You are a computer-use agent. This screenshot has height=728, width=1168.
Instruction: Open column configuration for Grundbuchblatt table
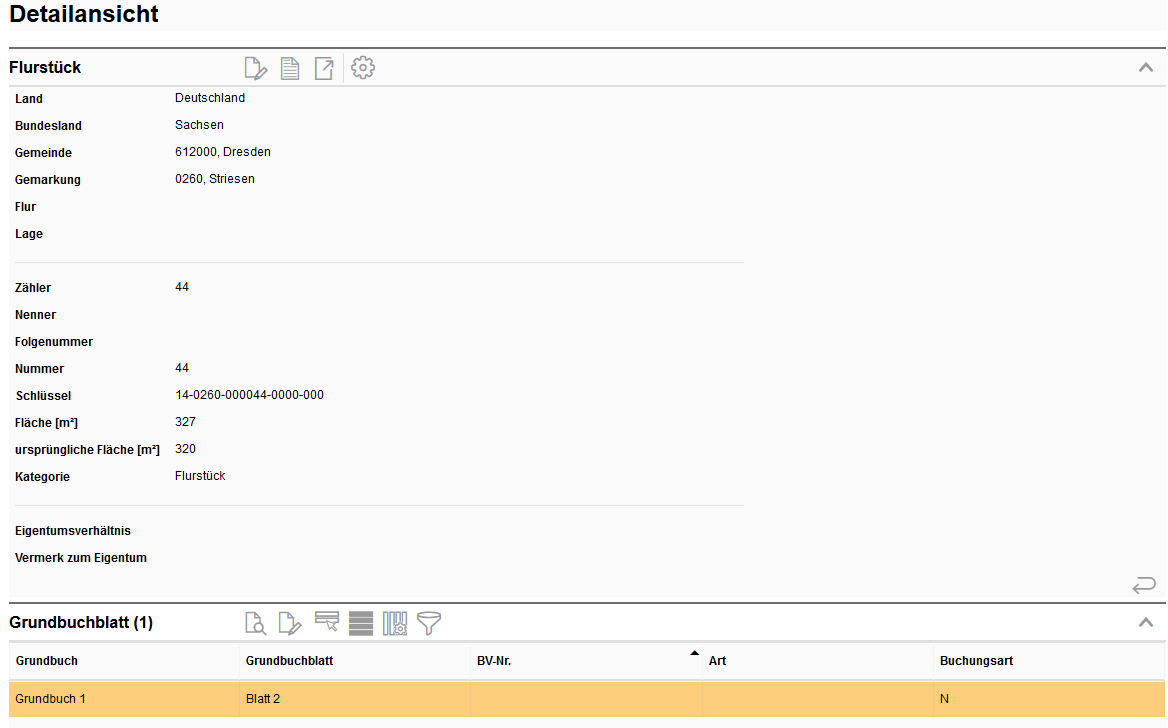[x=395, y=623]
